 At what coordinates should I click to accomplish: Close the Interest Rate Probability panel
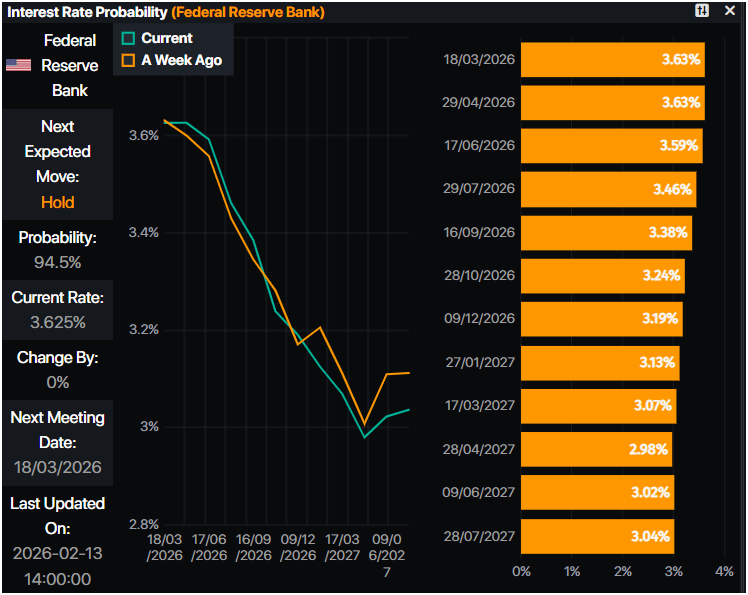[x=730, y=11]
